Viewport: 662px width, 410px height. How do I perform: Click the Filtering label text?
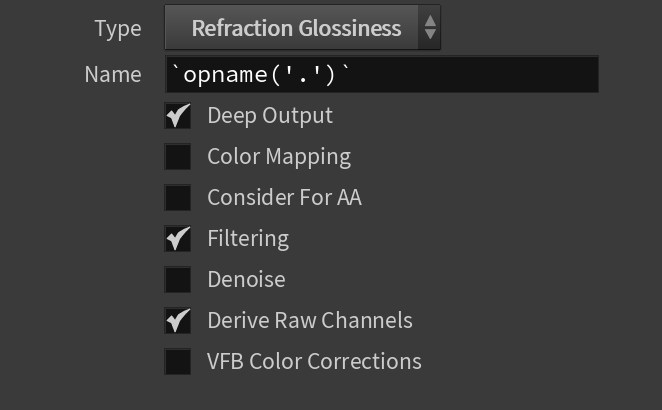click(x=248, y=239)
